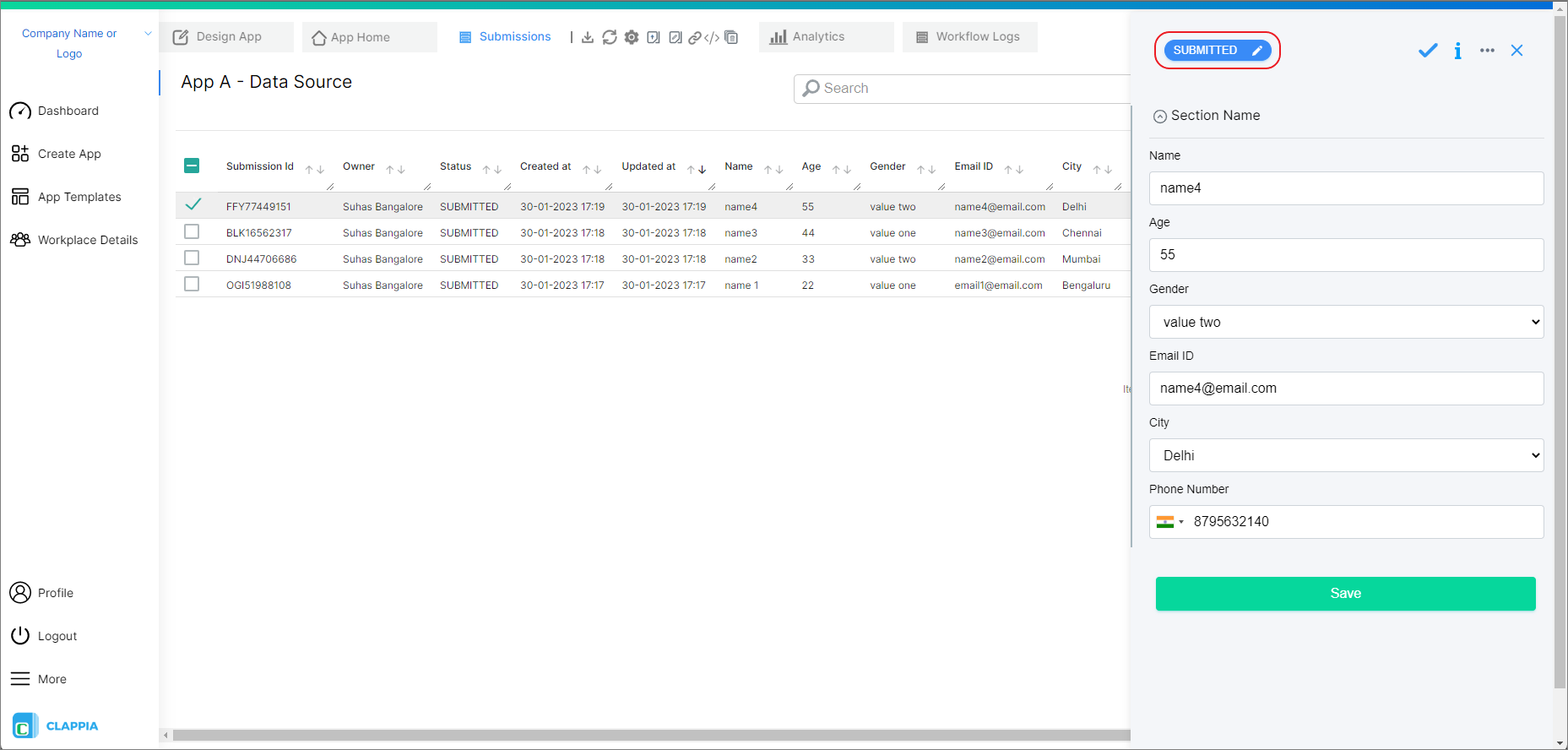Sort table by Updated at arrows
This screenshot has height=750, width=1568.
click(x=697, y=169)
